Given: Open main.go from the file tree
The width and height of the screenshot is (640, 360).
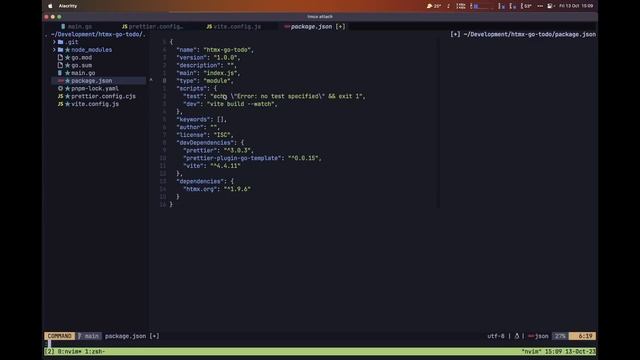Looking at the screenshot, I should 83,73.
